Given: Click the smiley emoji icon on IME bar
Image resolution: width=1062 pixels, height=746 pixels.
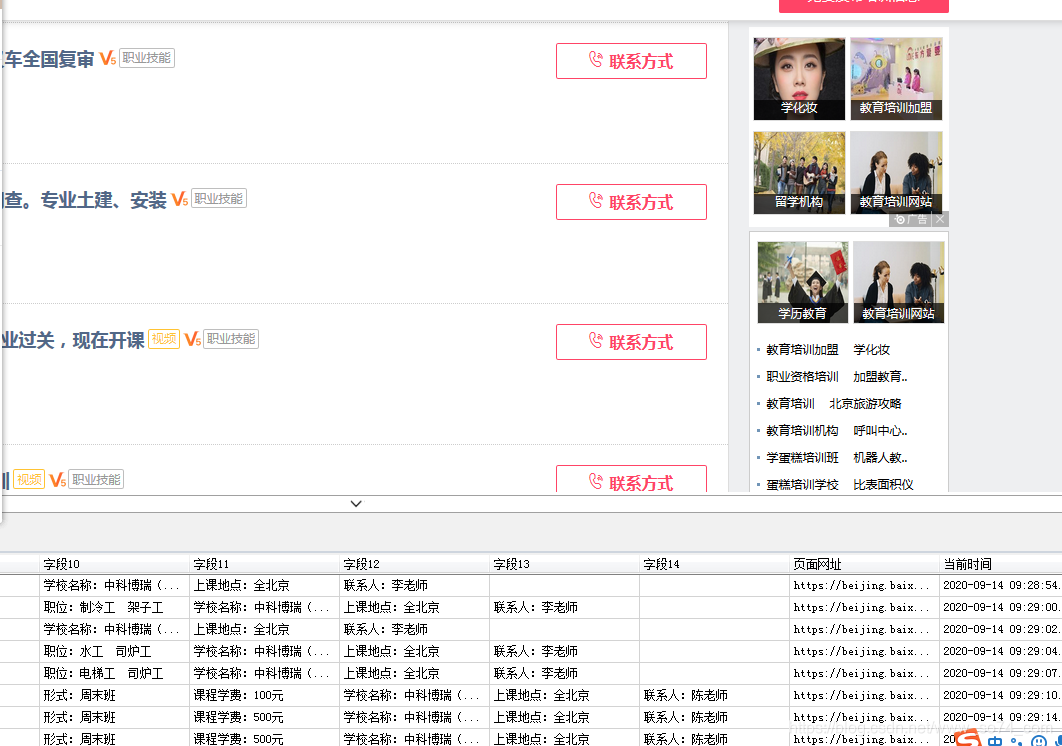Looking at the screenshot, I should point(1038,741).
